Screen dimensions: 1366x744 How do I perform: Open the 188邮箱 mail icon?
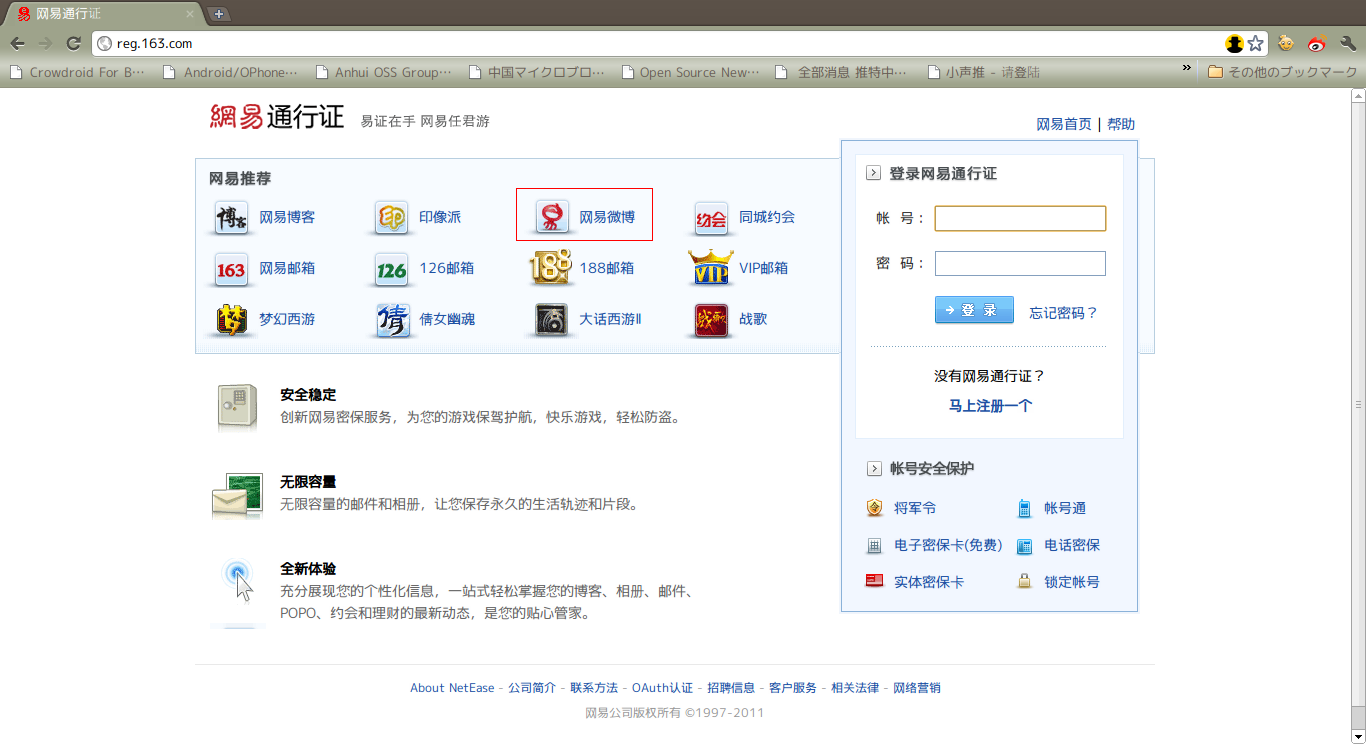click(551, 267)
